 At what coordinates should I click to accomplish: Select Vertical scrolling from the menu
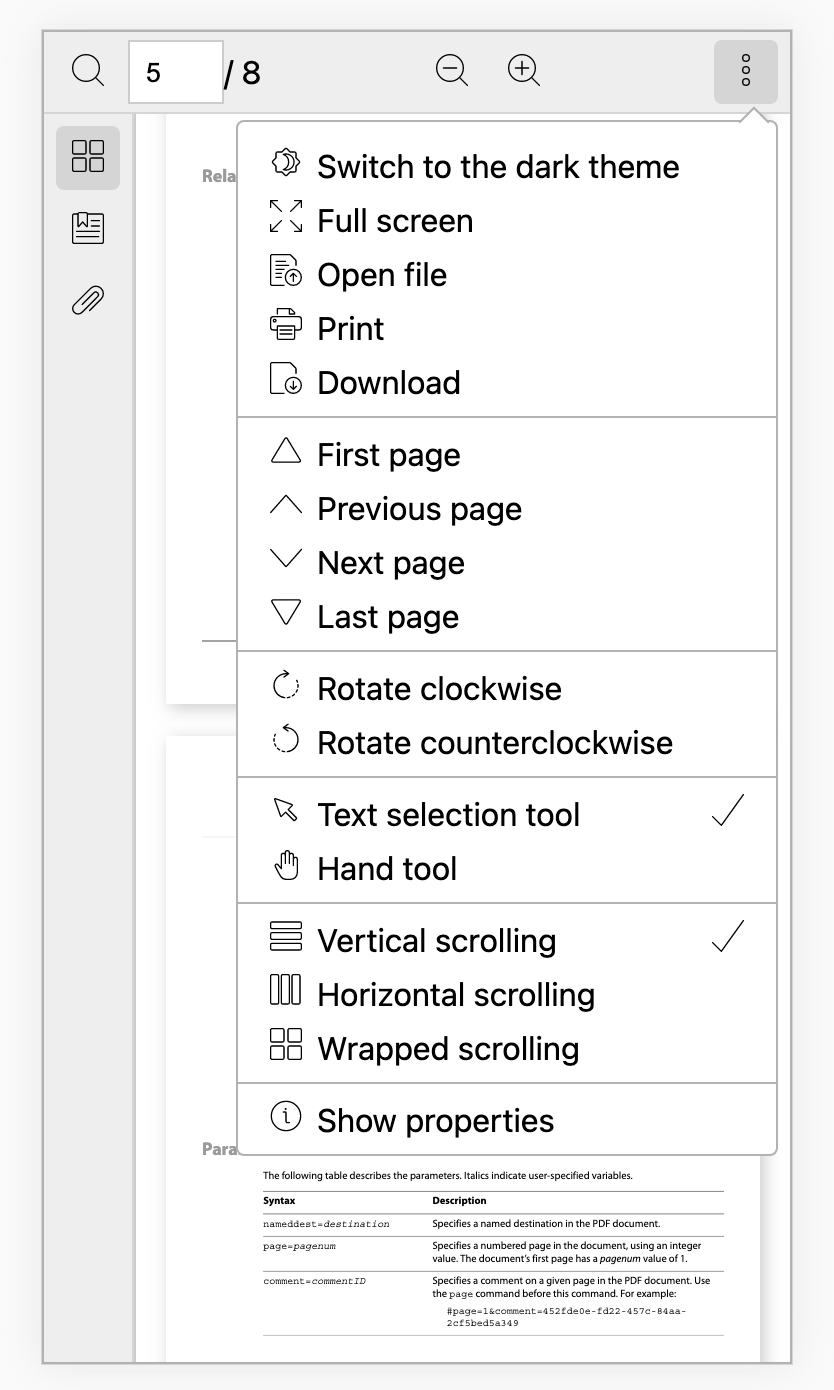coord(436,940)
